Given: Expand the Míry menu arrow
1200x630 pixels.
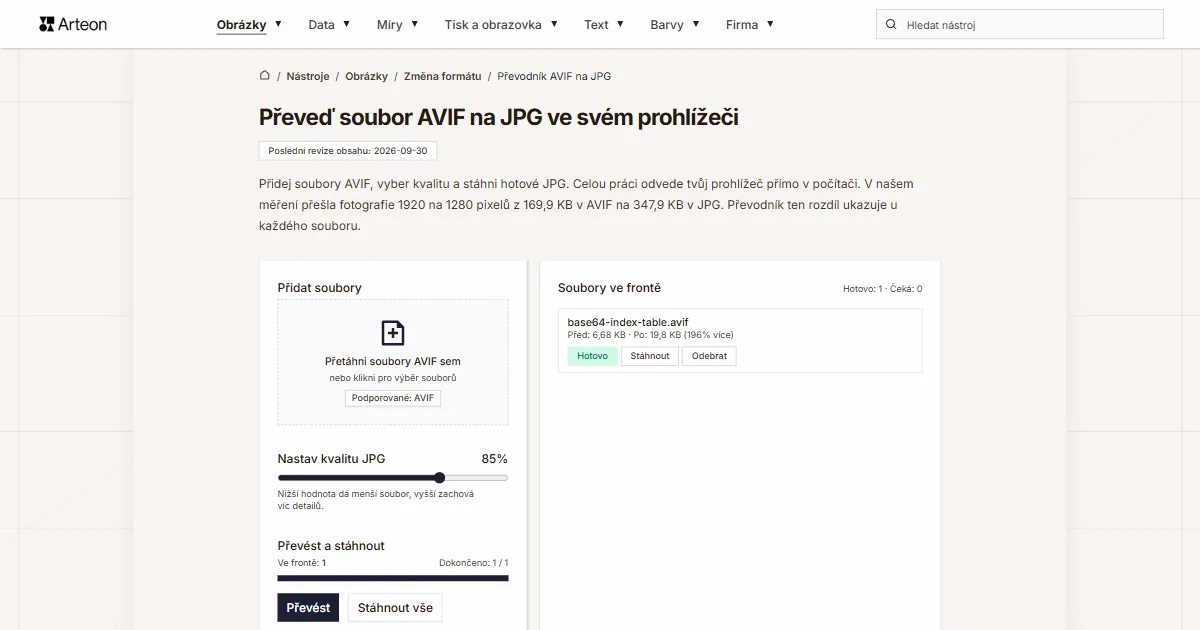Looking at the screenshot, I should 414,24.
